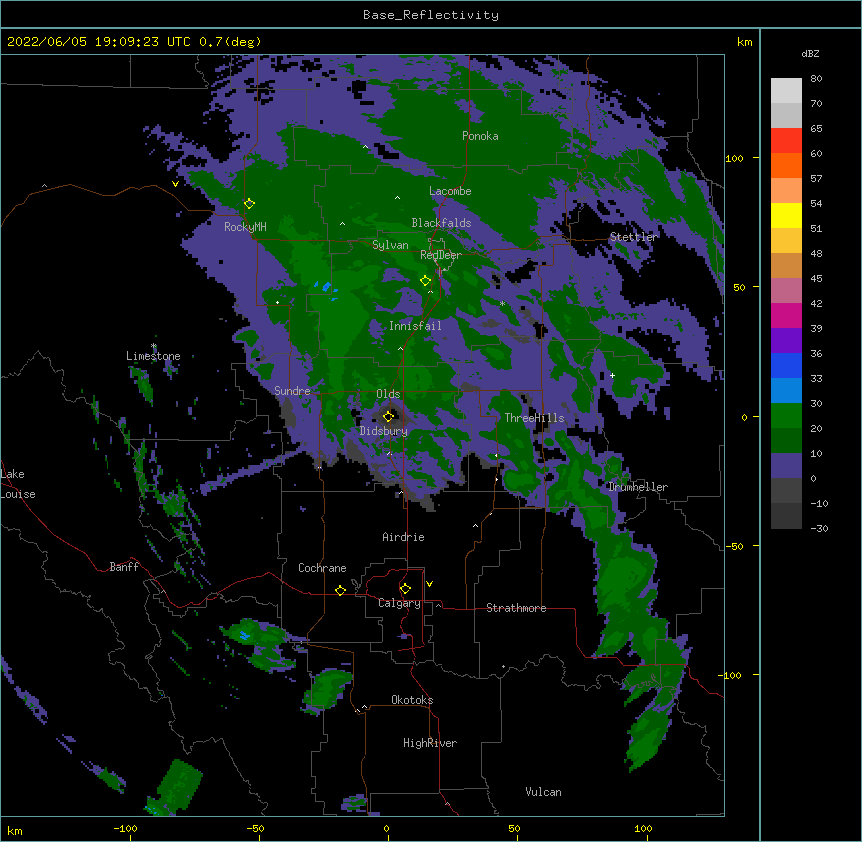Click the blue 33-36 dBZ legend swatch

[786, 365]
